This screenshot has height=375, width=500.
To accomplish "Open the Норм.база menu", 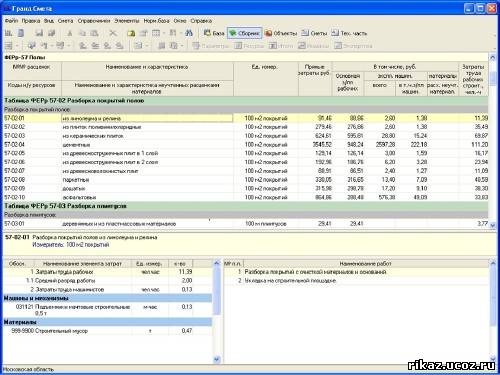I will [x=156, y=21].
